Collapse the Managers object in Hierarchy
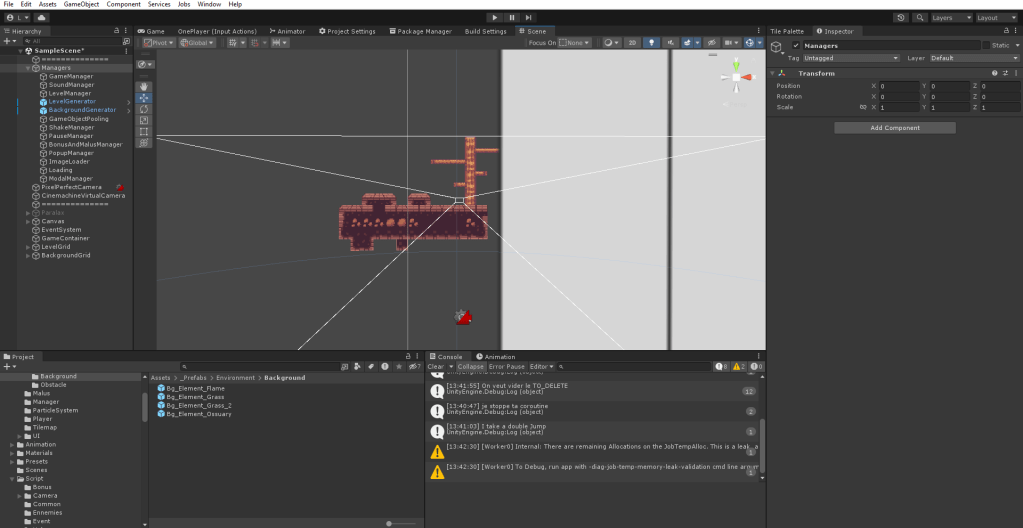Image resolution: width=1023 pixels, height=528 pixels. (x=28, y=68)
